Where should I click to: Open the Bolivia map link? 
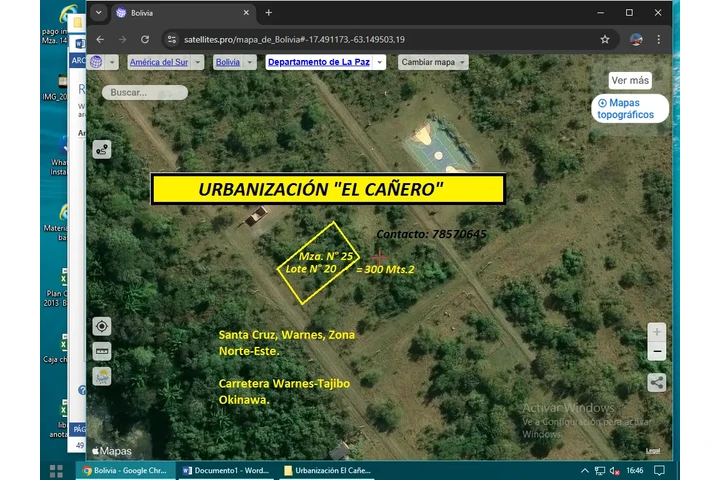228,62
